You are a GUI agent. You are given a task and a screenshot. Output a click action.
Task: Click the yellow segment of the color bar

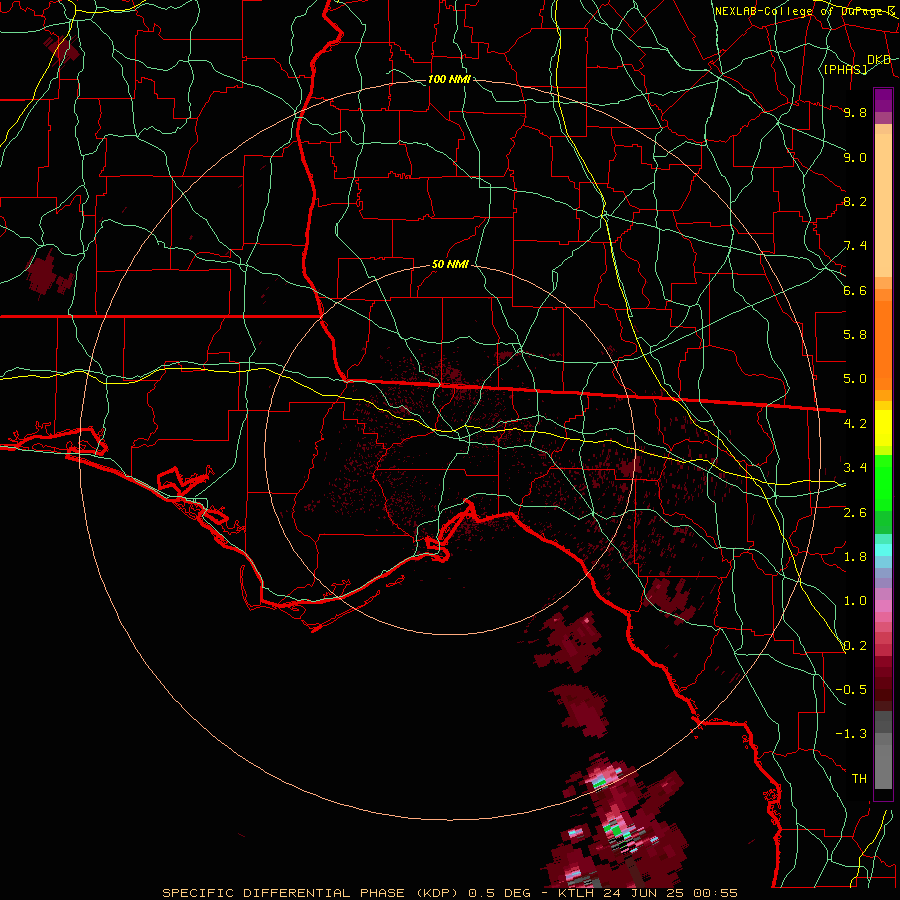pyautogui.click(x=883, y=428)
